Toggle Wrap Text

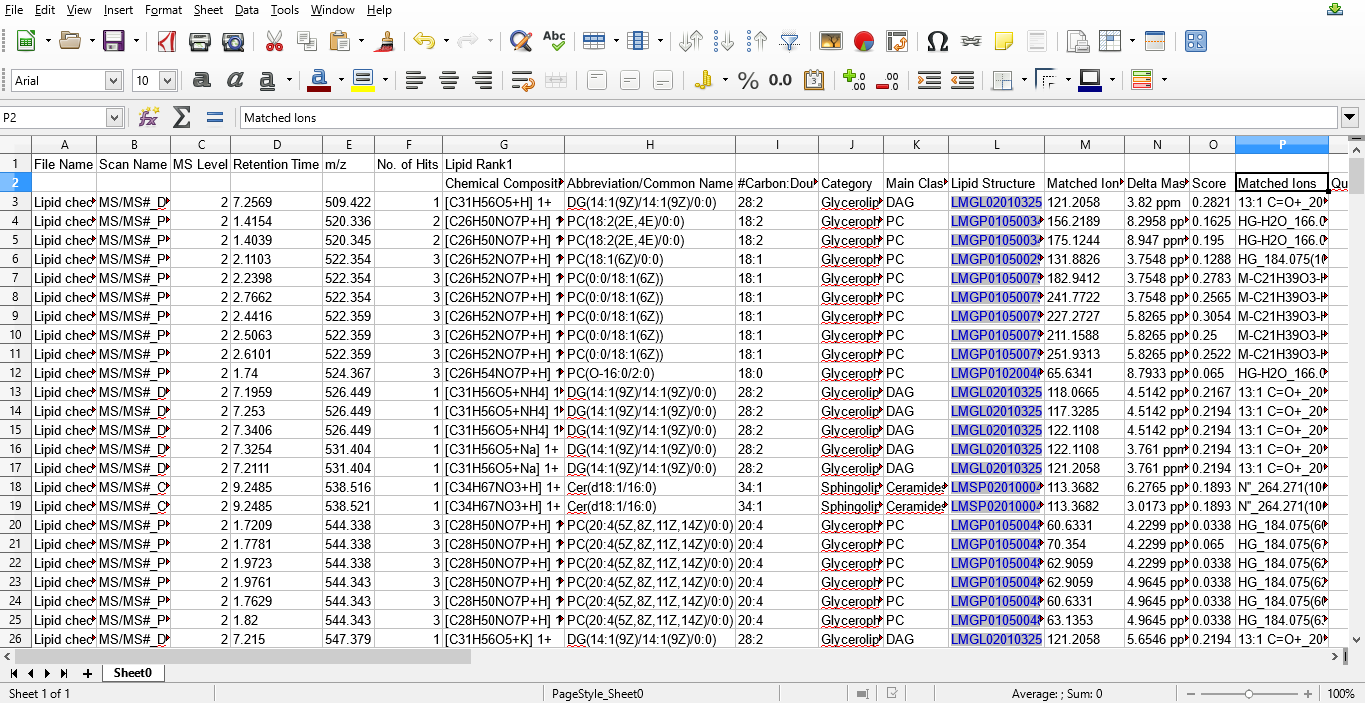(522, 81)
